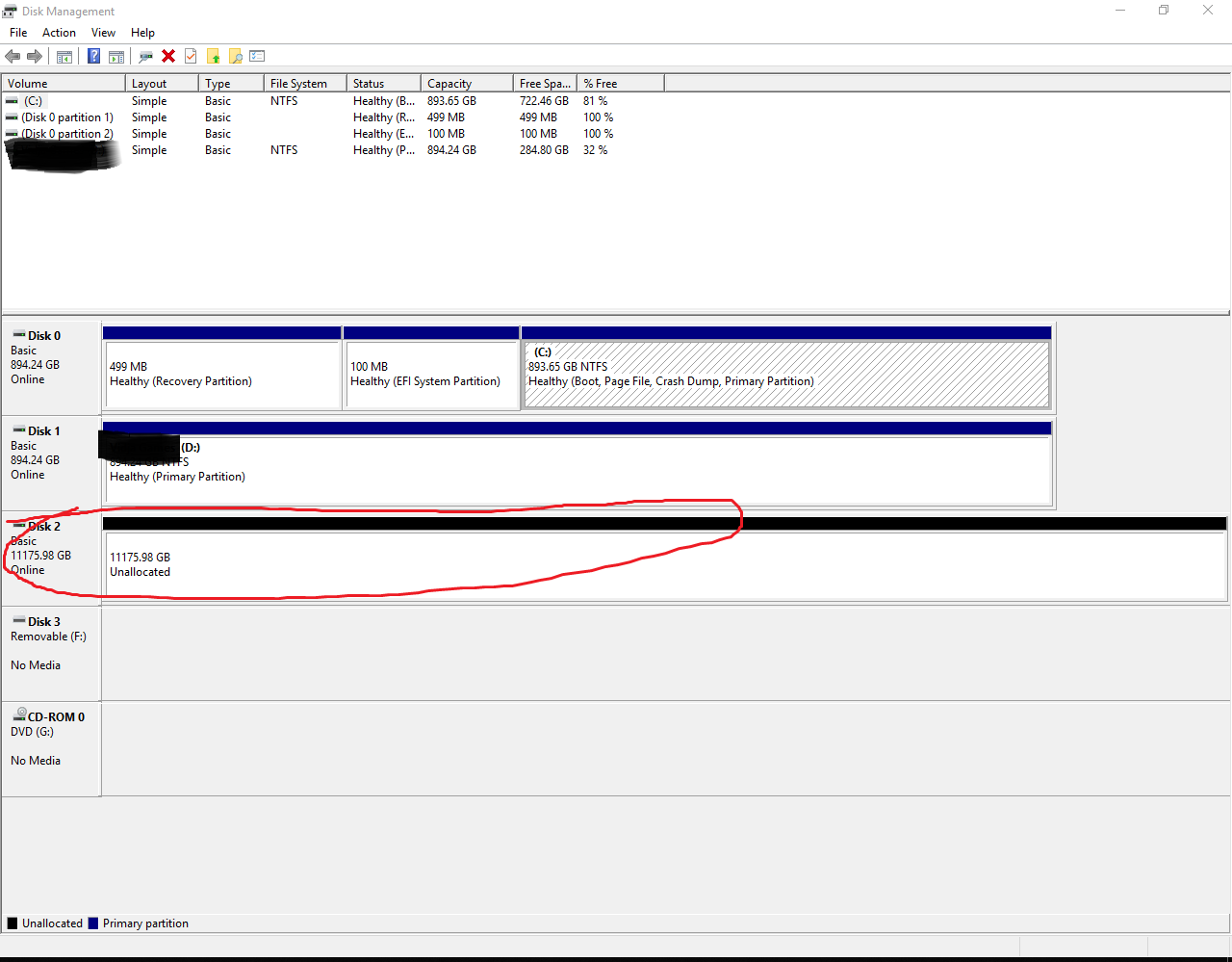Select the CD-ROM 0 DVD (G:) box
The image size is (1232, 962).
point(51,749)
